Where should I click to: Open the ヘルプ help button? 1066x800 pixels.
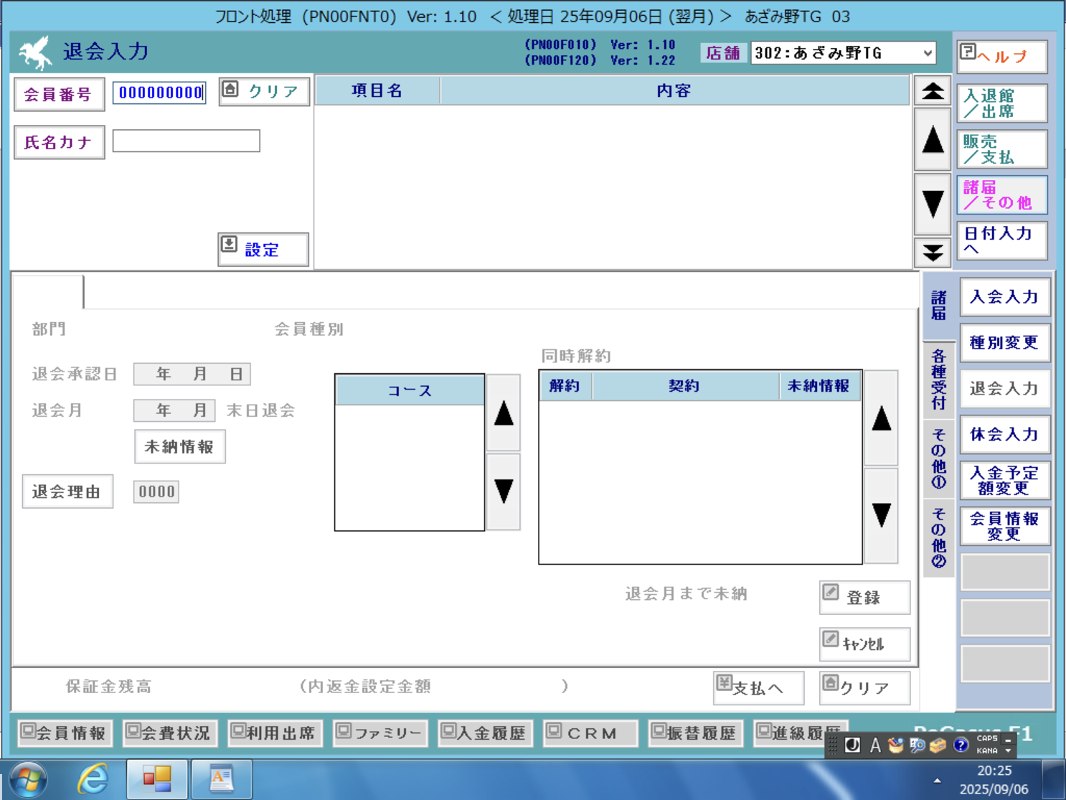tap(1002, 57)
